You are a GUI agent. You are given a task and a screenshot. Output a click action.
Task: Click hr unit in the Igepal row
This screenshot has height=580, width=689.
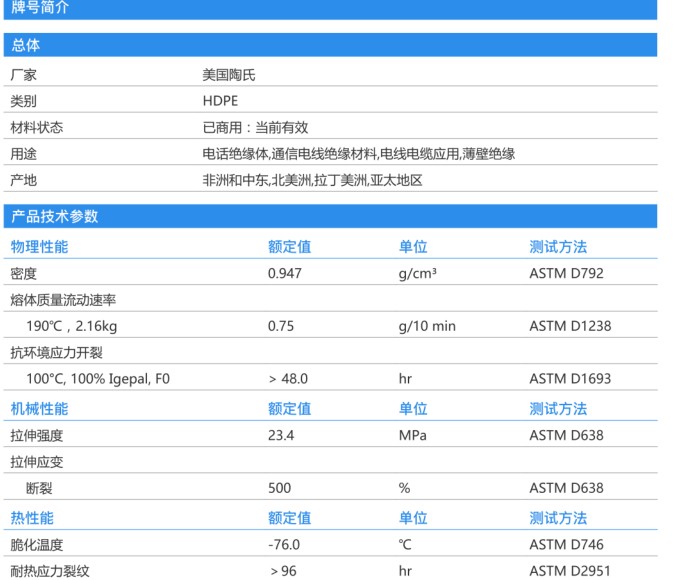pyautogui.click(x=405, y=379)
